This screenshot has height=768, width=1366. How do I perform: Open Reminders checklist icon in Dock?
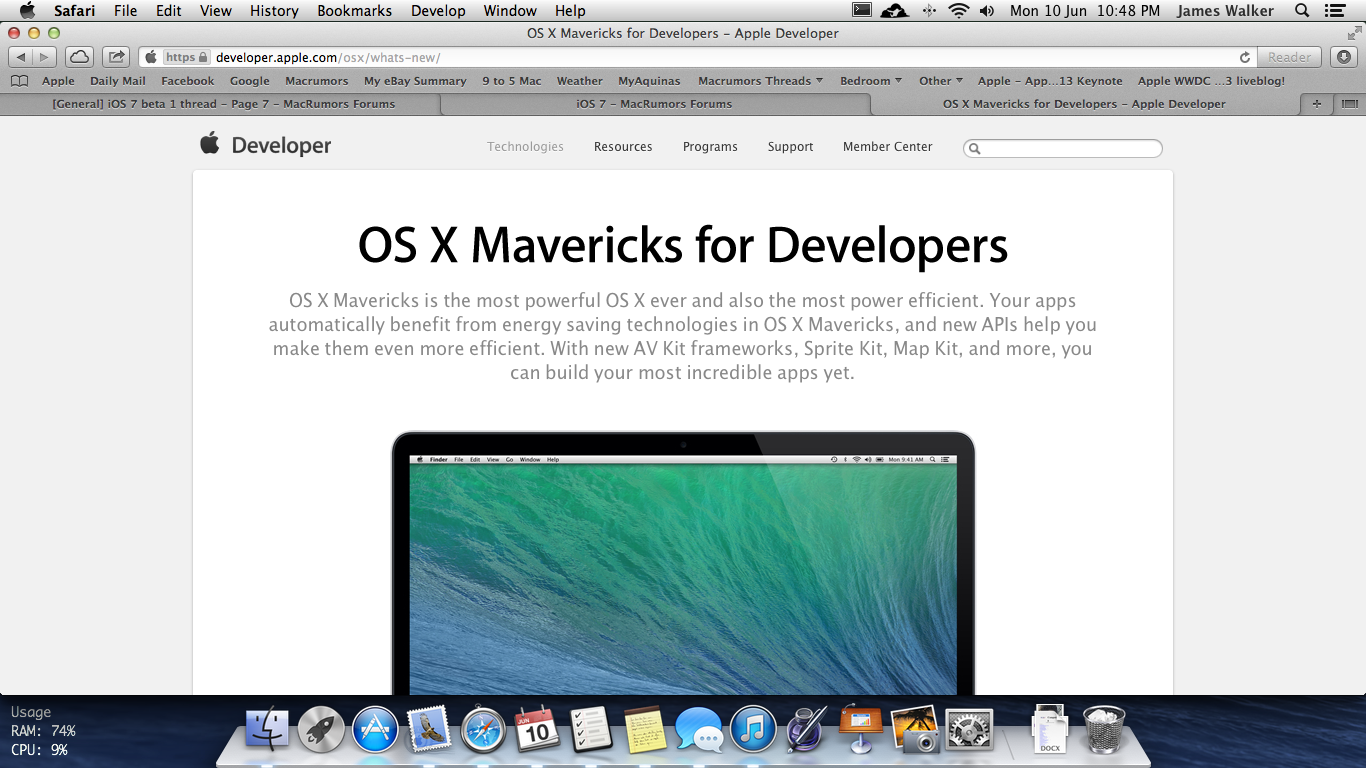(591, 729)
